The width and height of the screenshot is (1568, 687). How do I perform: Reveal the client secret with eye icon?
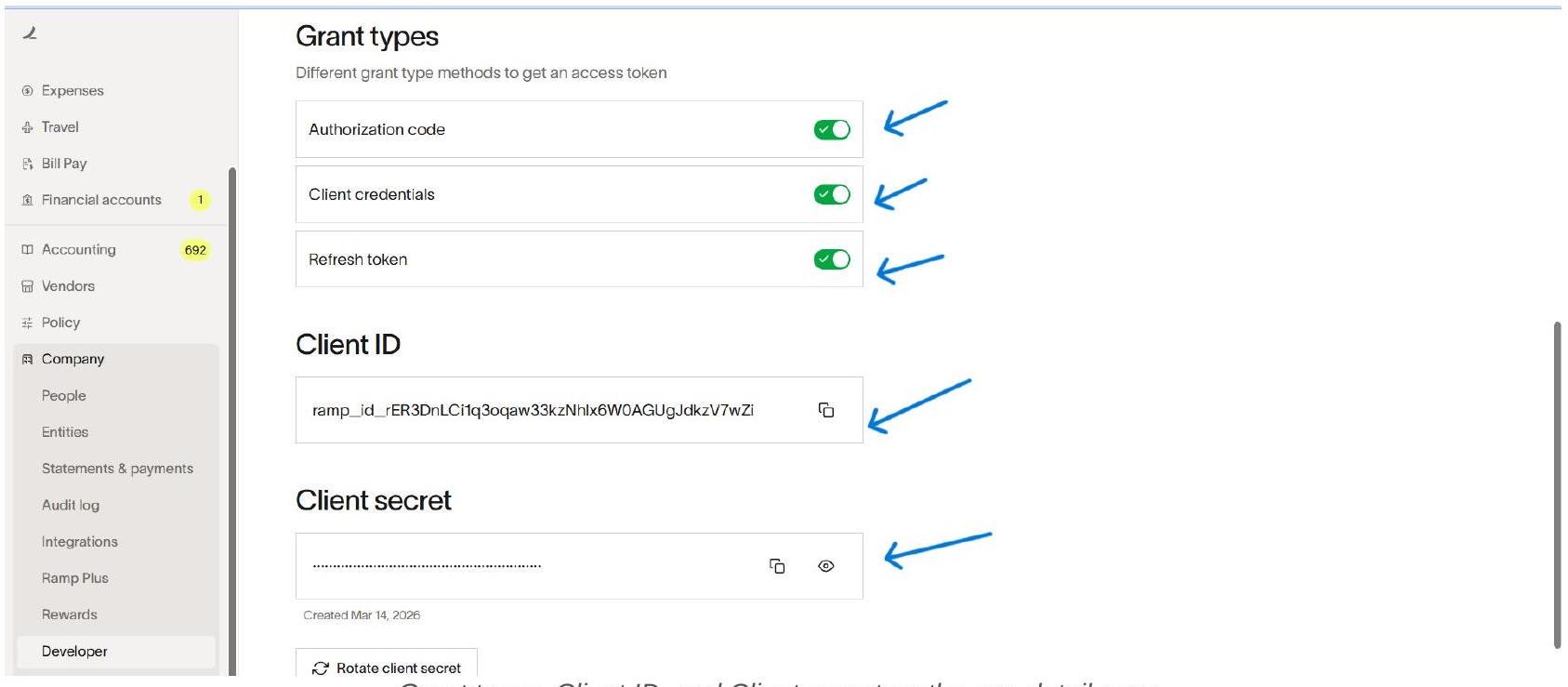coord(826,566)
